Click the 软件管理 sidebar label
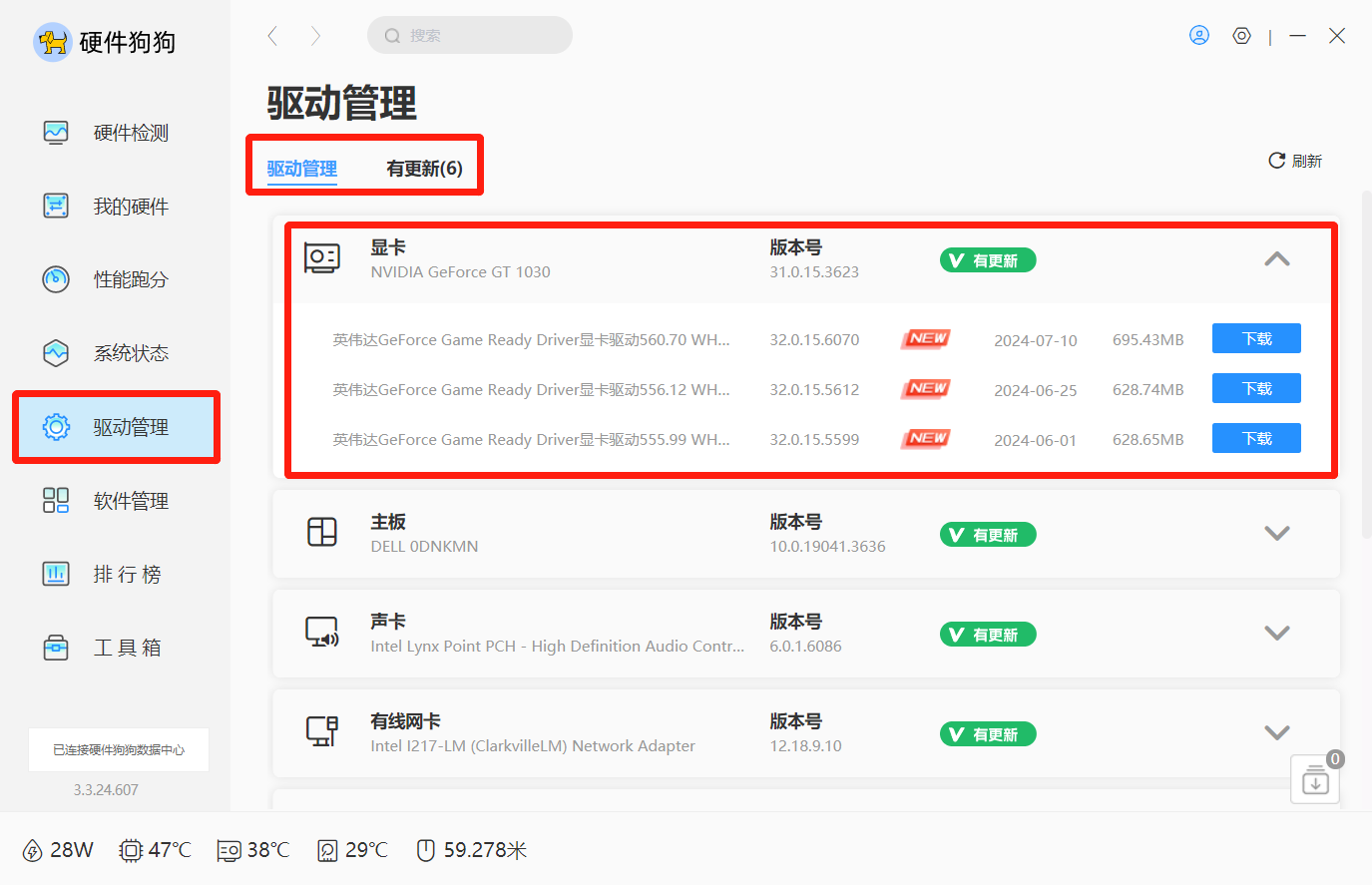The image size is (1372, 886). (x=131, y=501)
